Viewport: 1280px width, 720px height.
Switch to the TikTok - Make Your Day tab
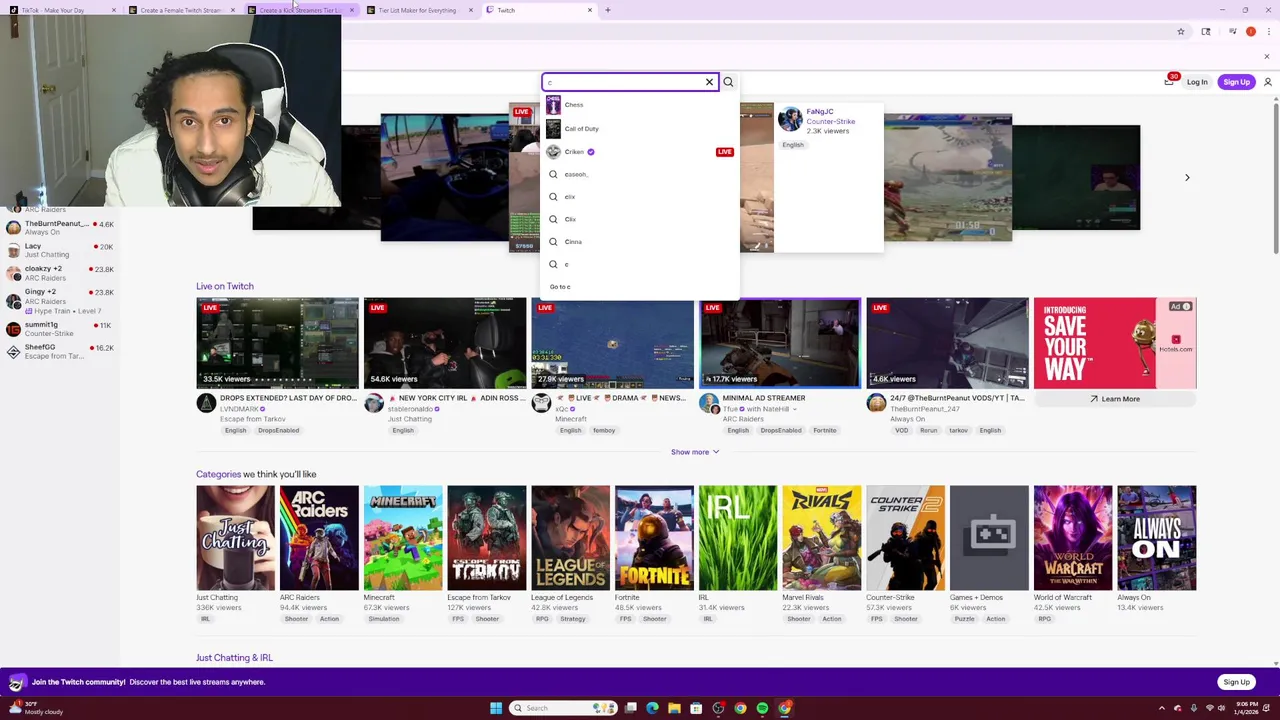click(x=60, y=10)
